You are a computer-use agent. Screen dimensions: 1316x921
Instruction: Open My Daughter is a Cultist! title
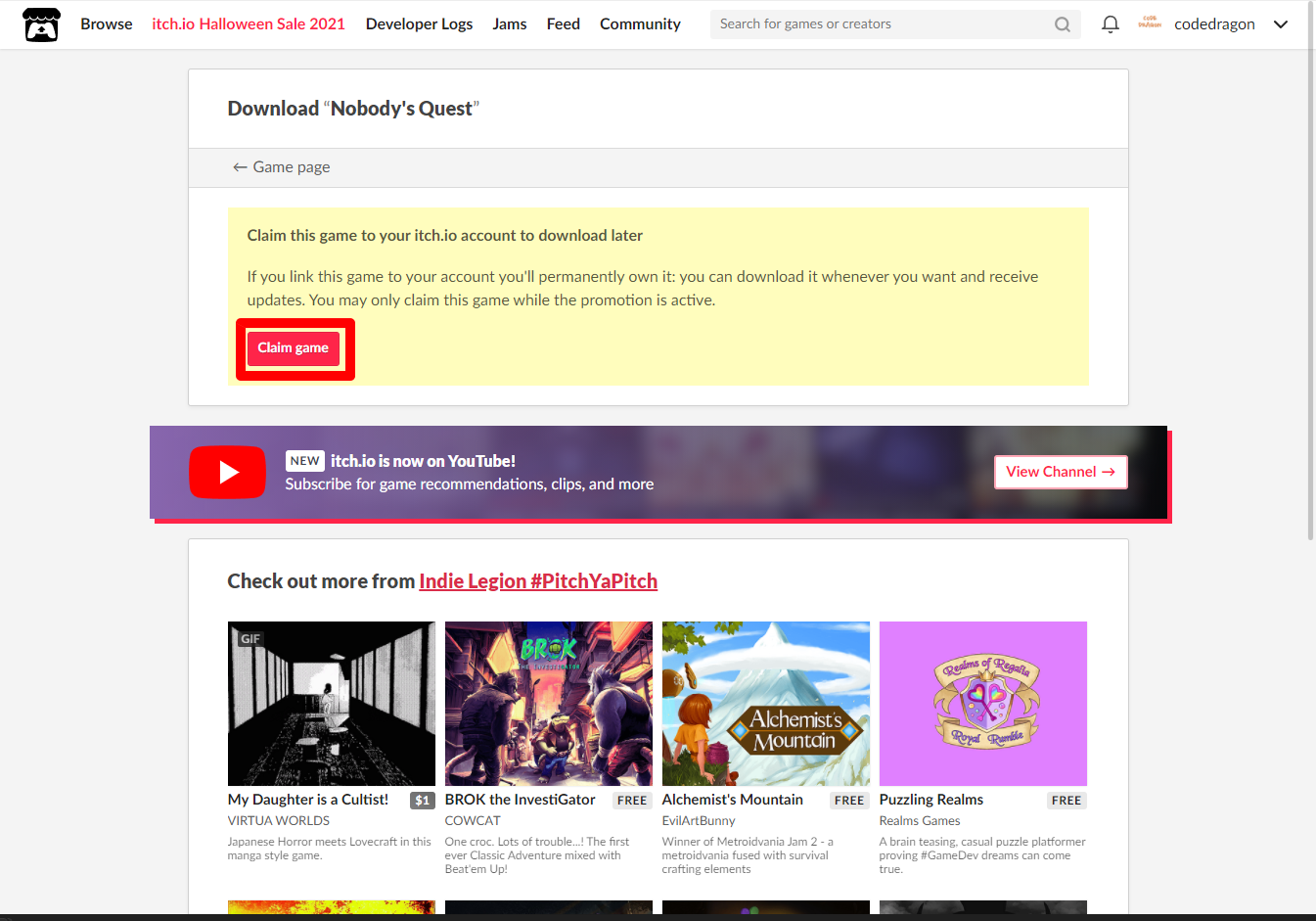(x=308, y=800)
